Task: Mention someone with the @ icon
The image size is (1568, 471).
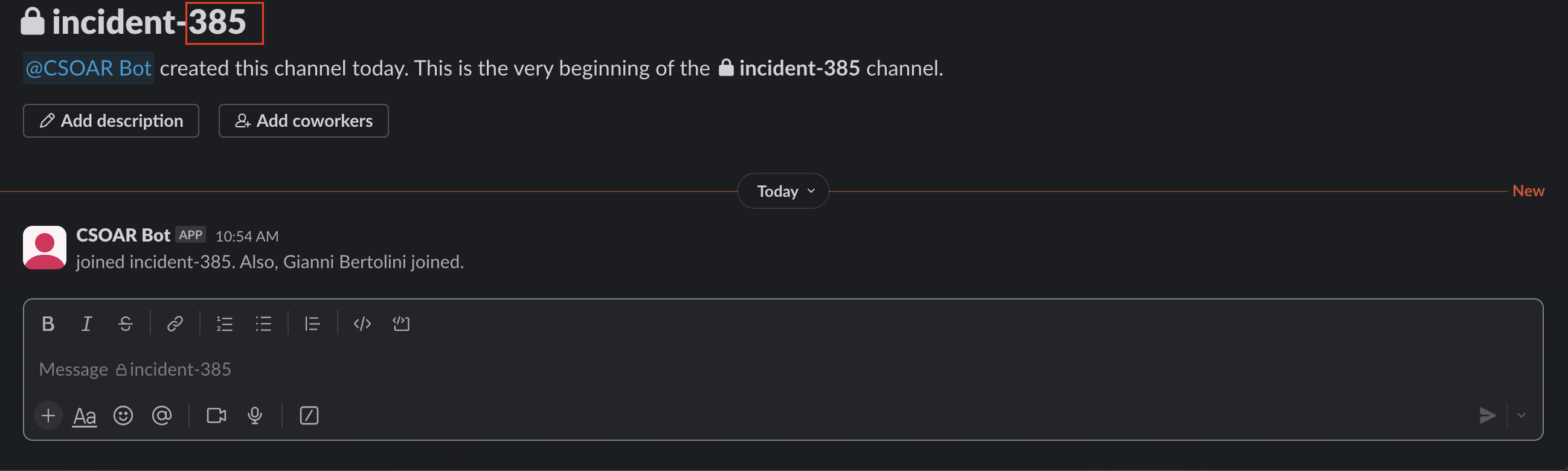Action: (x=161, y=415)
